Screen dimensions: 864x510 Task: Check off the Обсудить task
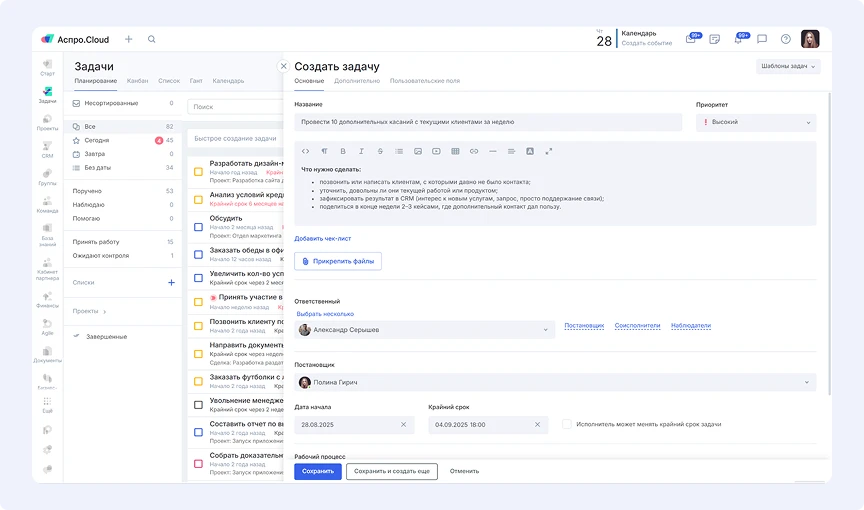tap(198, 227)
